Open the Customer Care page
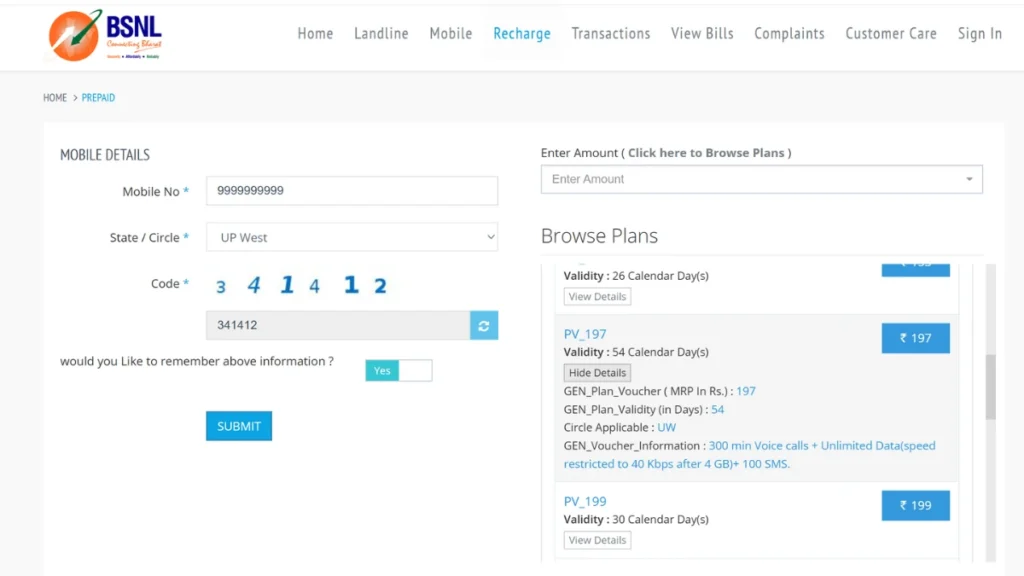The width and height of the screenshot is (1024, 576). point(890,34)
